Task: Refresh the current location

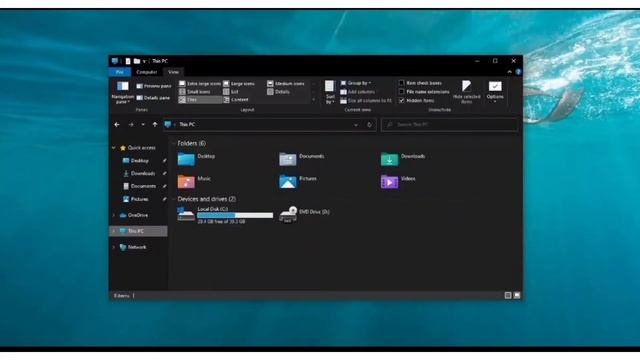Action: [369, 125]
